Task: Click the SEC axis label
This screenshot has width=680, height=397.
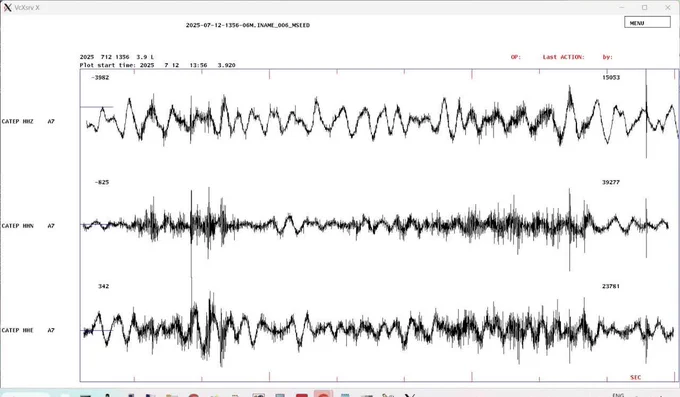Action: pyautogui.click(x=635, y=377)
